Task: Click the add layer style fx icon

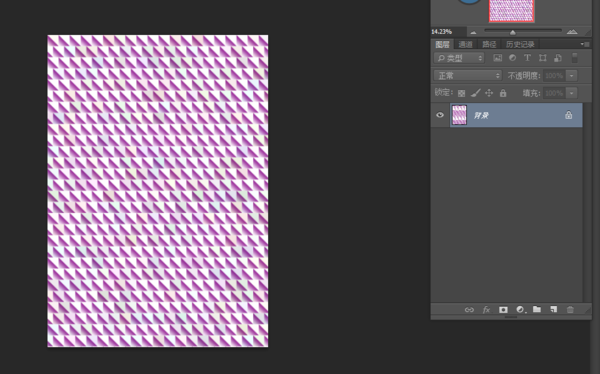Action: 486,309
